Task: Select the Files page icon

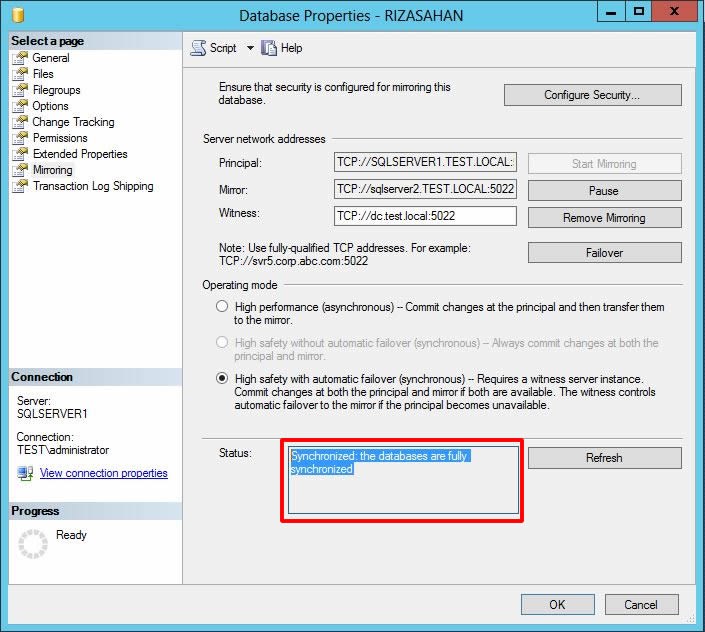Action: pyautogui.click(x=19, y=74)
